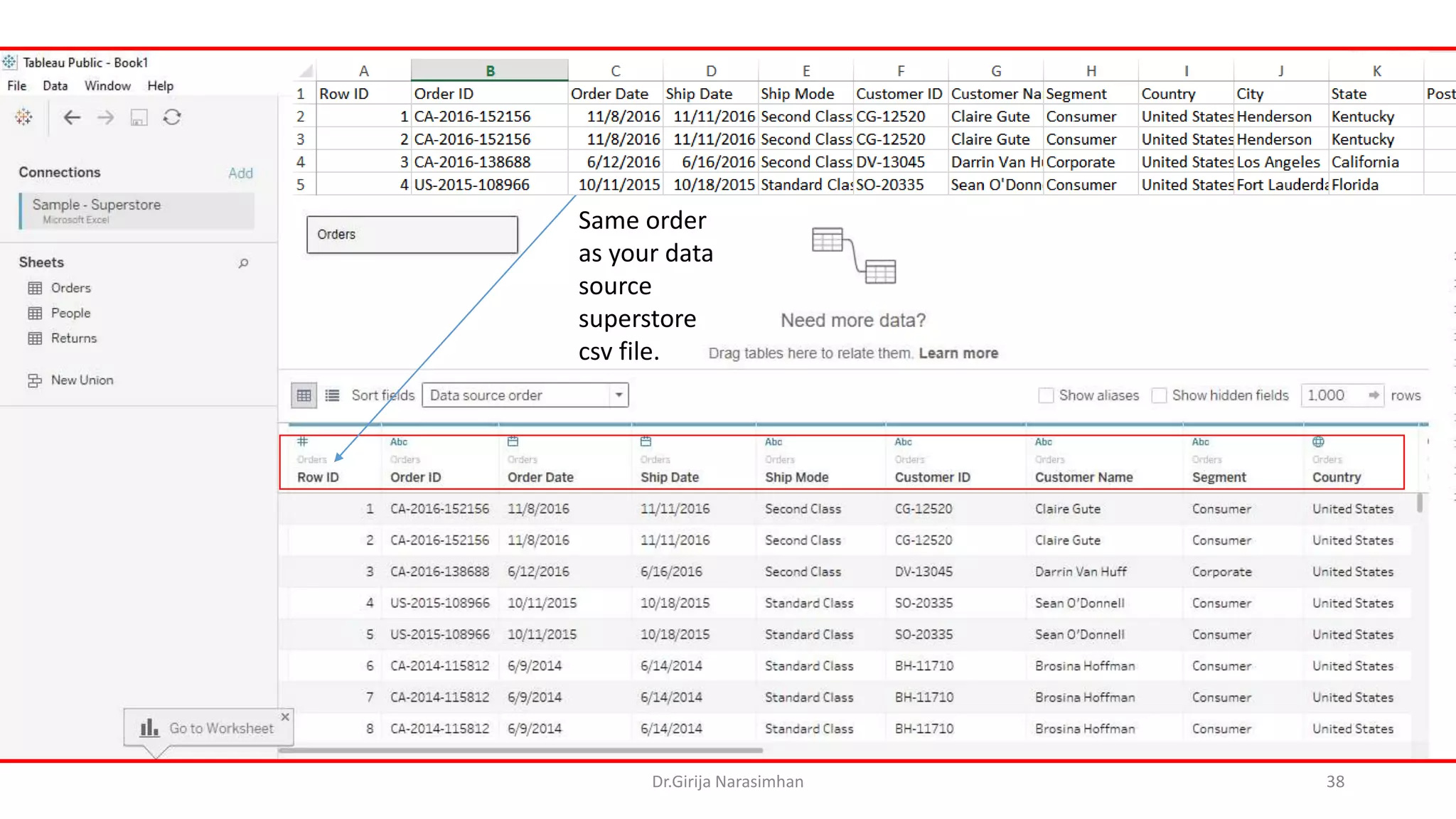1456x819 pixels.
Task: Select the Returns sheet
Action: 74,338
